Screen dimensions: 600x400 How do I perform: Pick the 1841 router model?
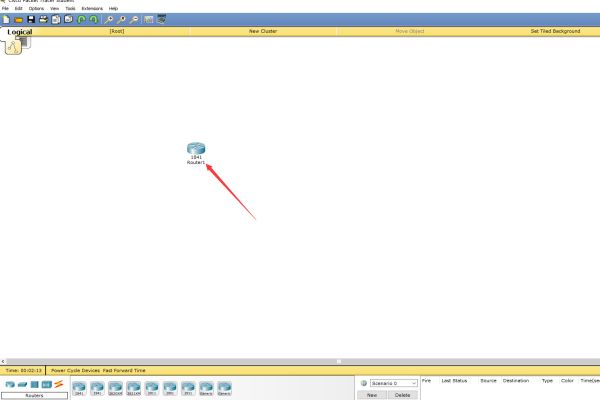[x=79, y=388]
